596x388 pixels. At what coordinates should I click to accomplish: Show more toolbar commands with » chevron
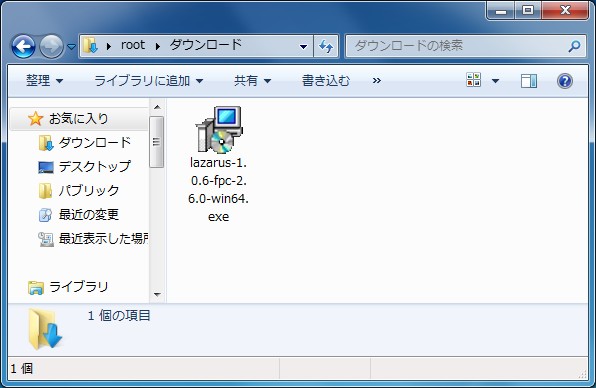[377, 81]
